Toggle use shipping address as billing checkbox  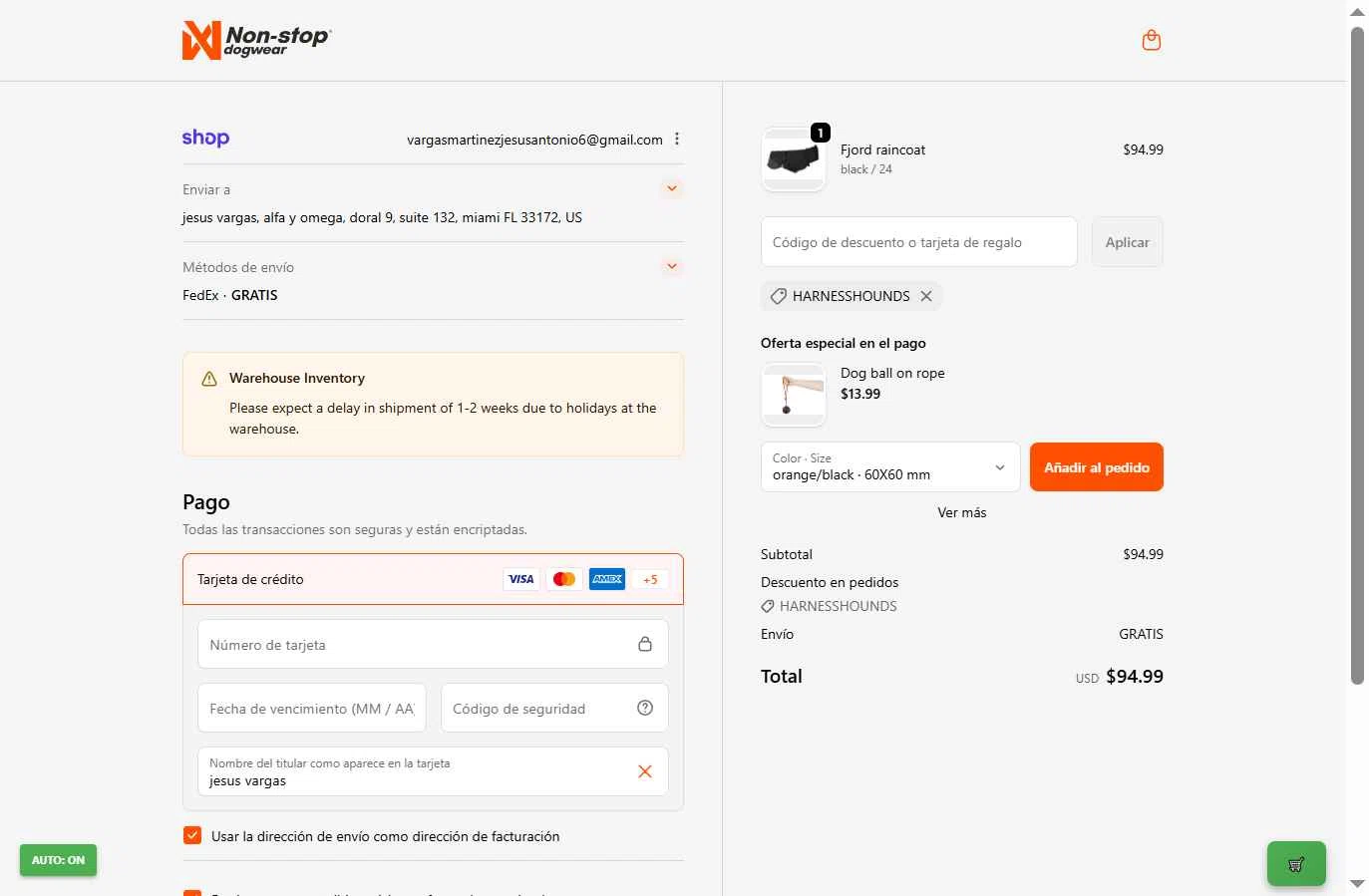tap(192, 835)
